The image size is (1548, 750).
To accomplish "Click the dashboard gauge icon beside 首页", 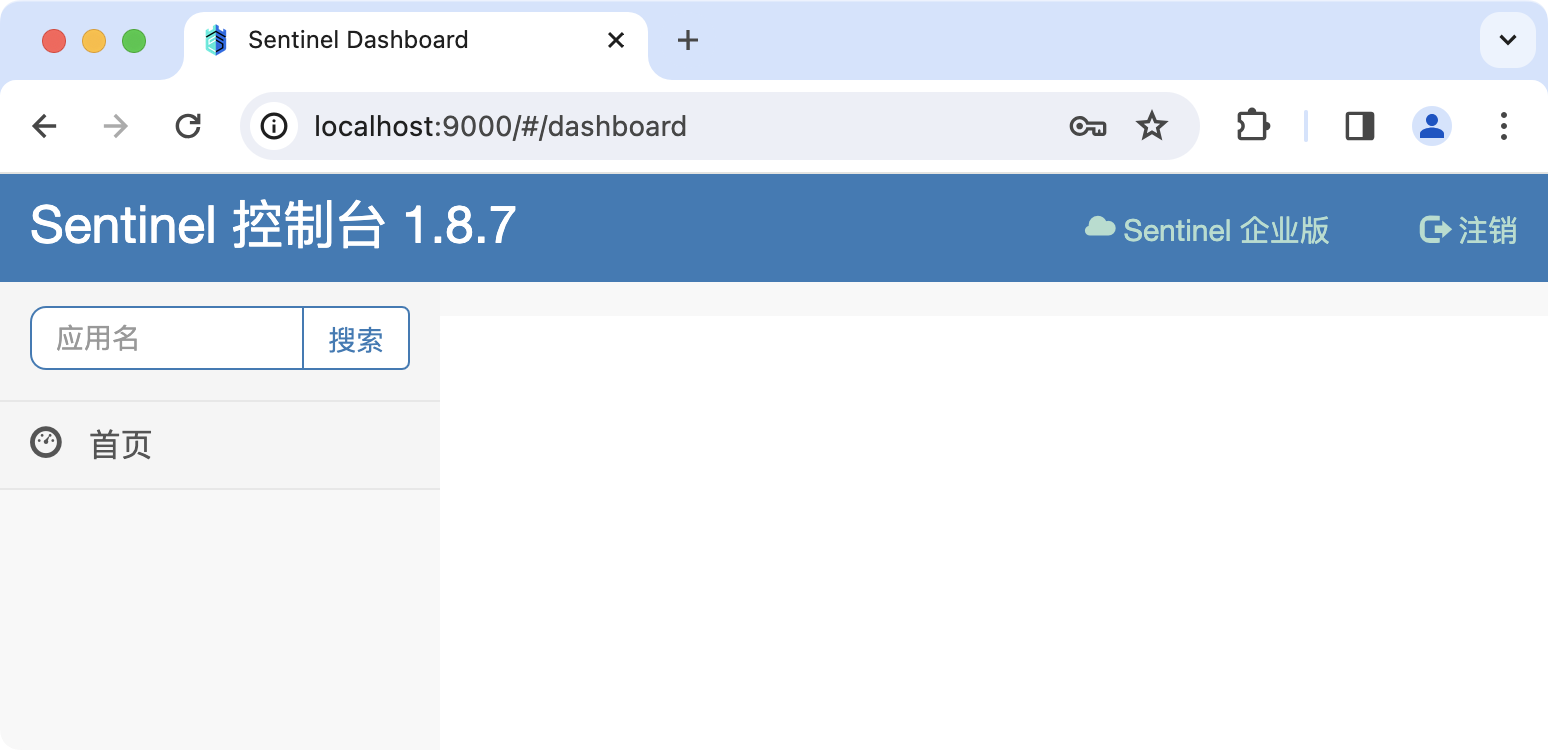I will pos(46,443).
